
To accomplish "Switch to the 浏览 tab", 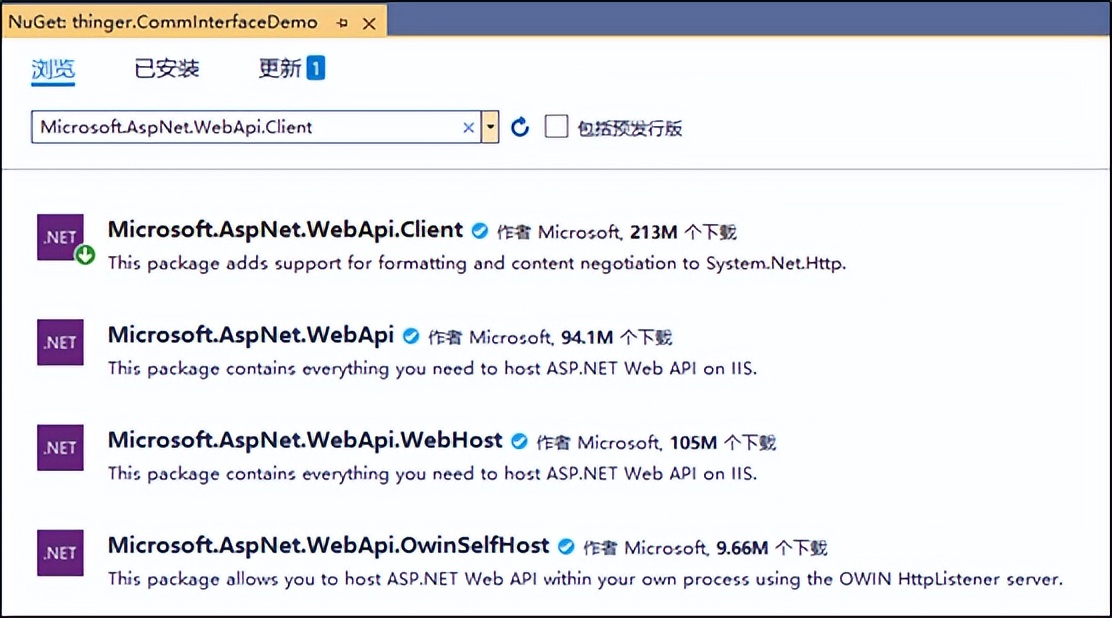I will click(x=53, y=69).
